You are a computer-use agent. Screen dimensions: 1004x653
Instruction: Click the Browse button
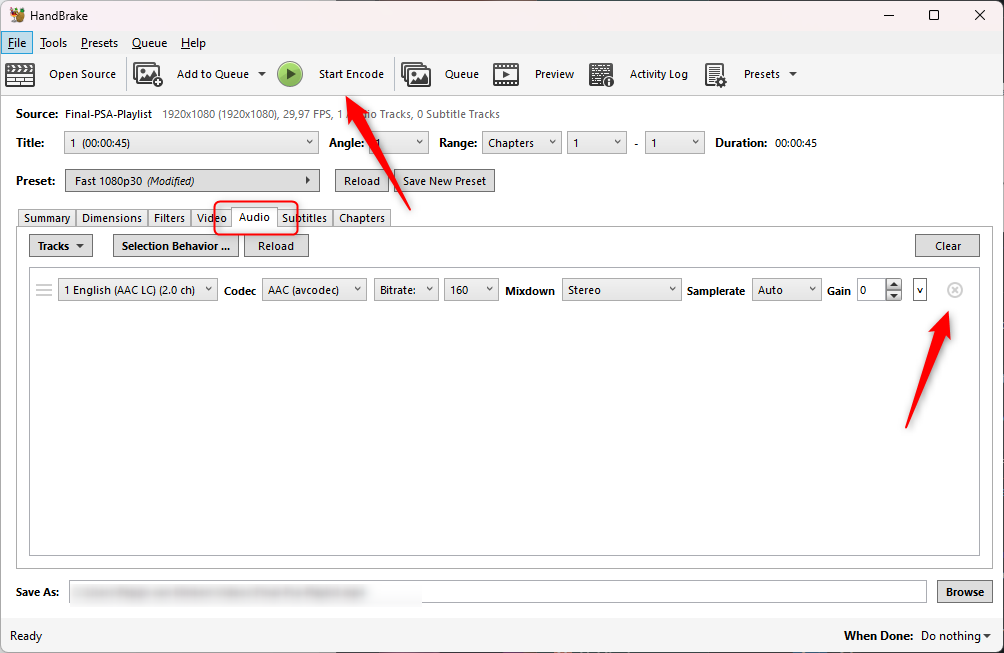(964, 592)
